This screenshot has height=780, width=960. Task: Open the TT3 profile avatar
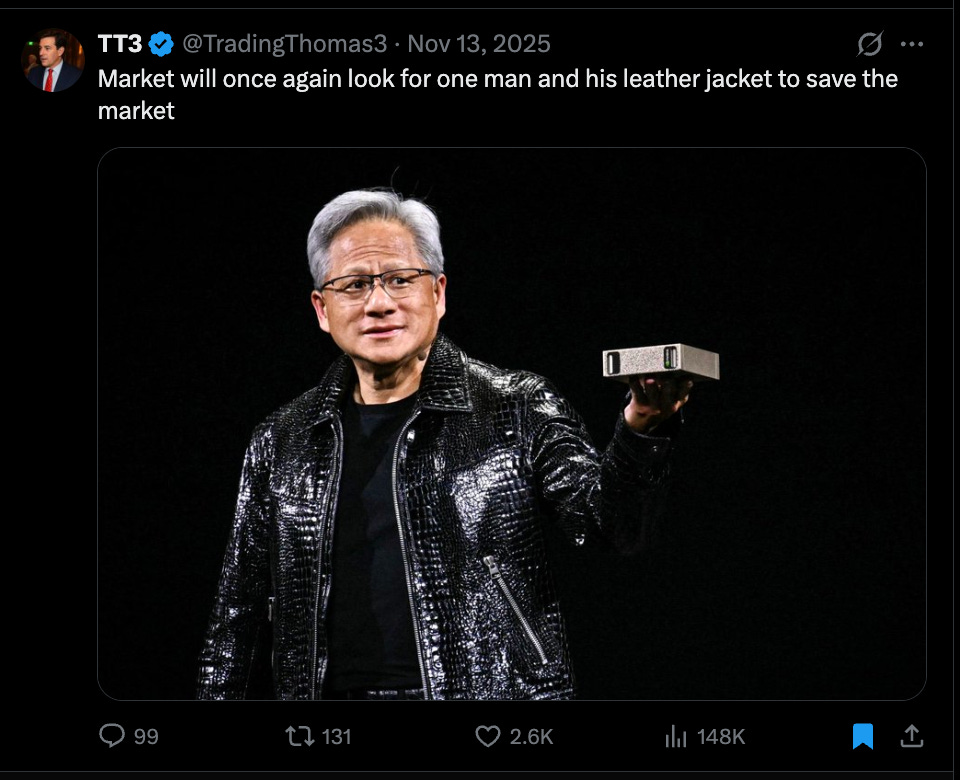[53, 60]
